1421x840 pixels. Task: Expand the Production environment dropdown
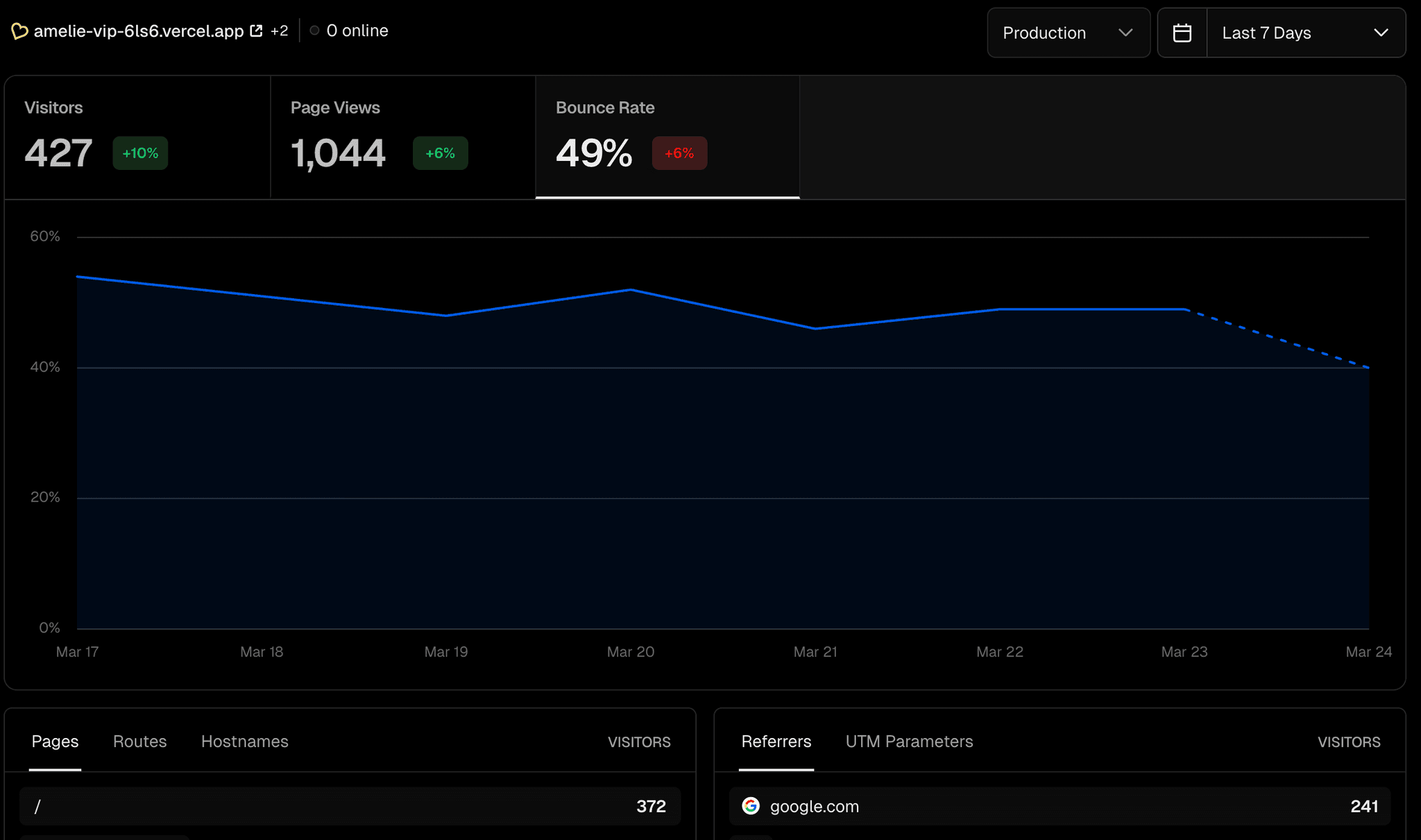(x=1068, y=33)
